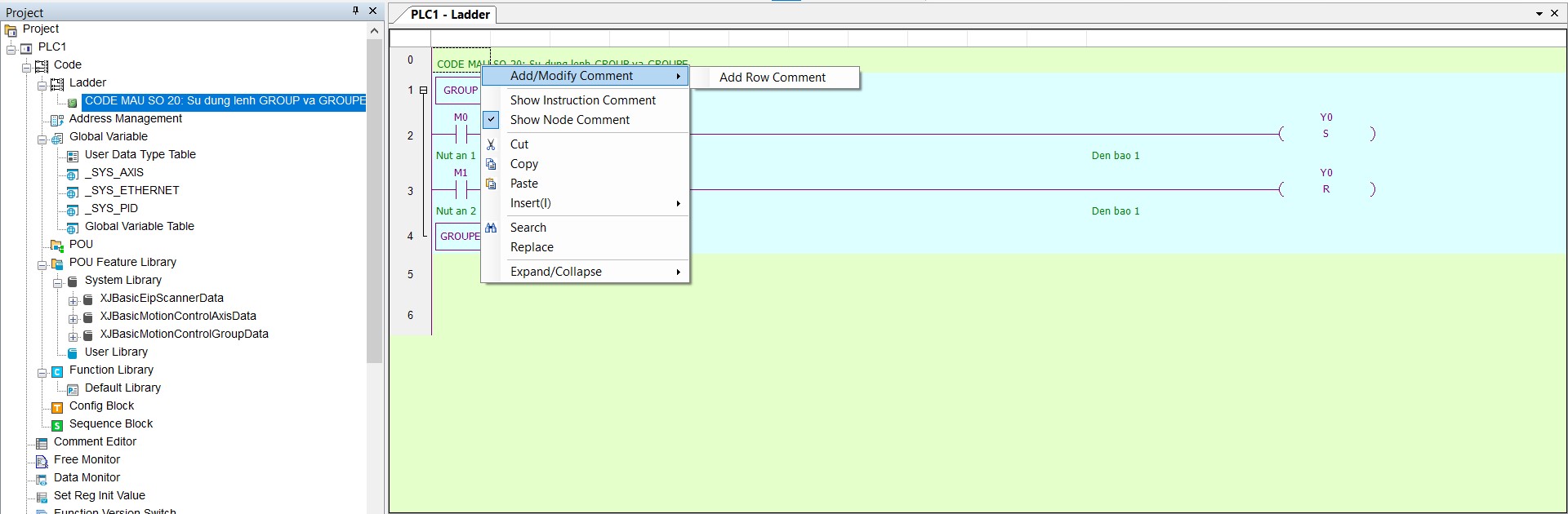This screenshot has width=1568, height=514.
Task: Collapse the Global Variable tree node
Action: (42, 140)
